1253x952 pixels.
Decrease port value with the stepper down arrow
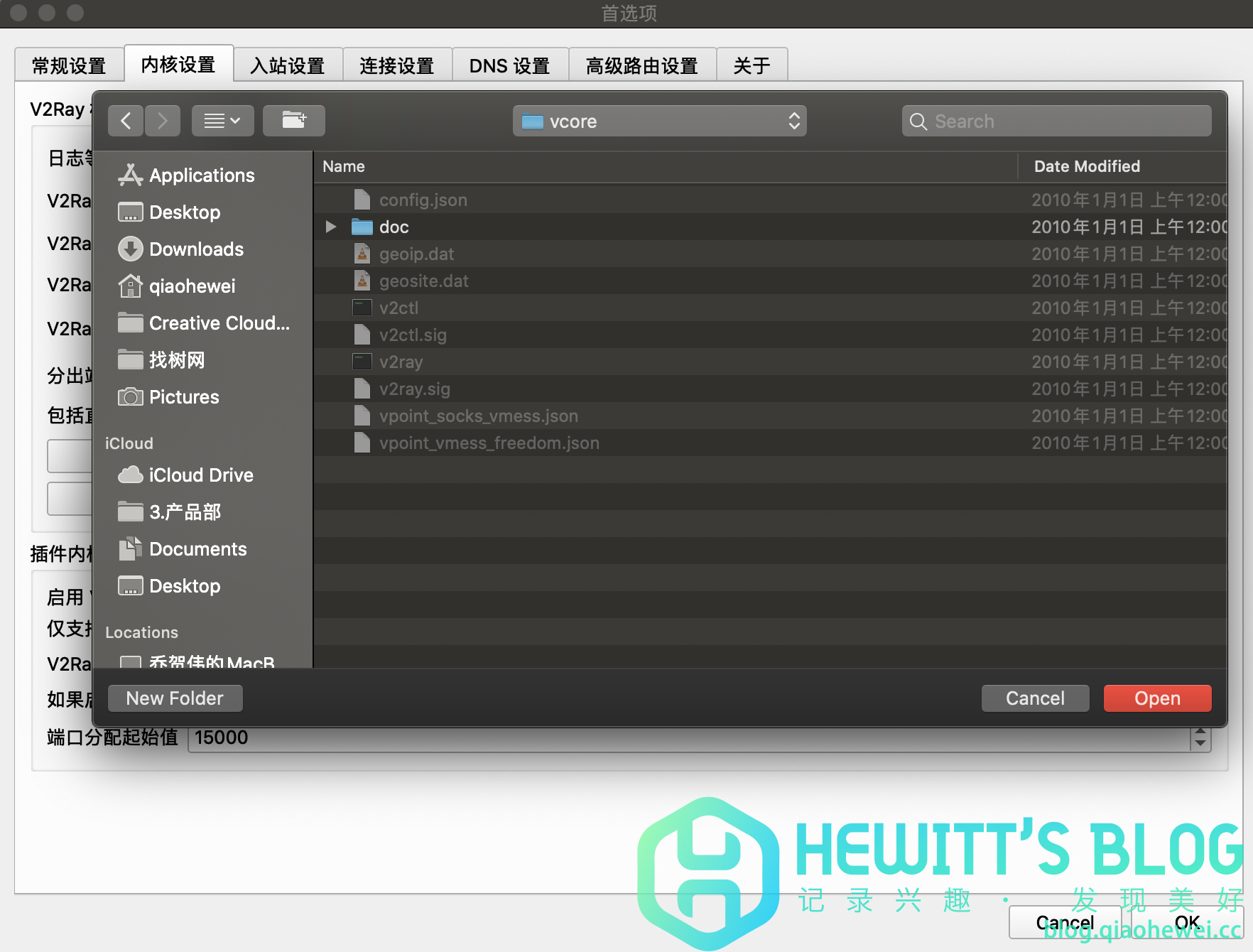tap(1200, 745)
